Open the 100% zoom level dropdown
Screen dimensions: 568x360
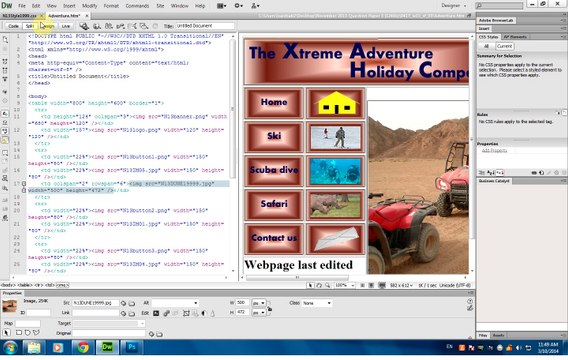344,286
